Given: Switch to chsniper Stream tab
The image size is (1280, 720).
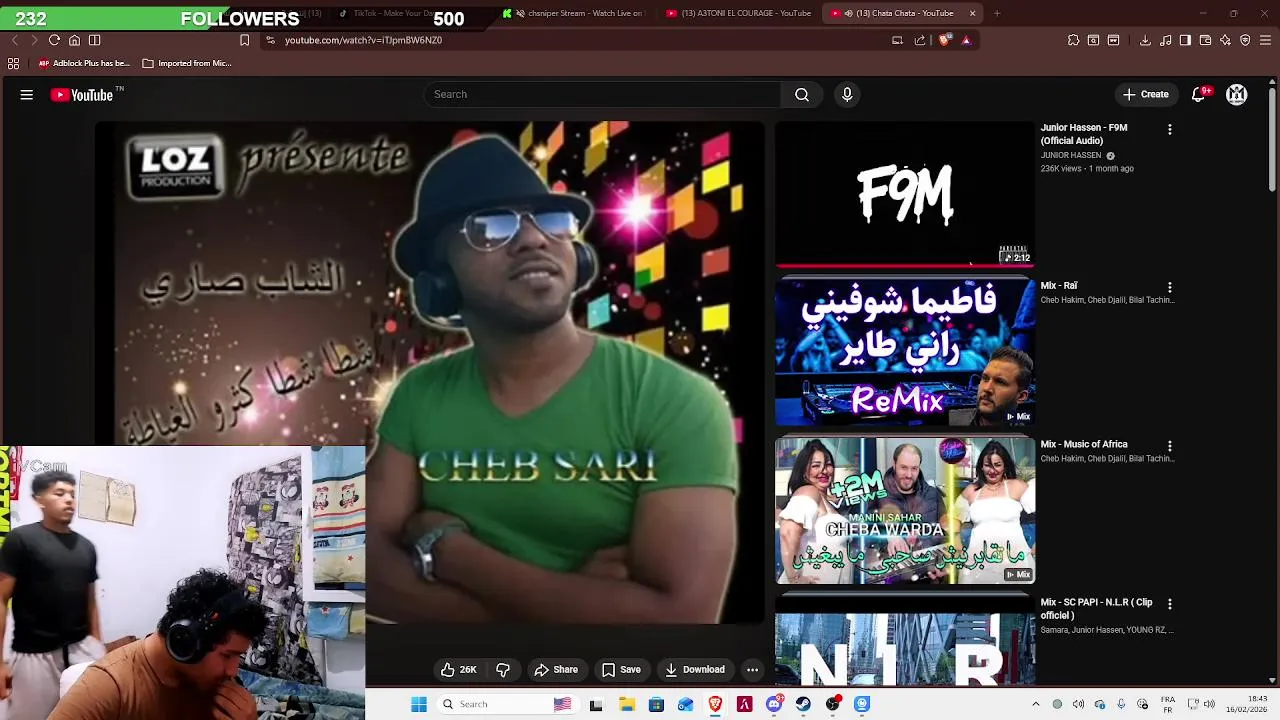Looking at the screenshot, I should pos(573,13).
